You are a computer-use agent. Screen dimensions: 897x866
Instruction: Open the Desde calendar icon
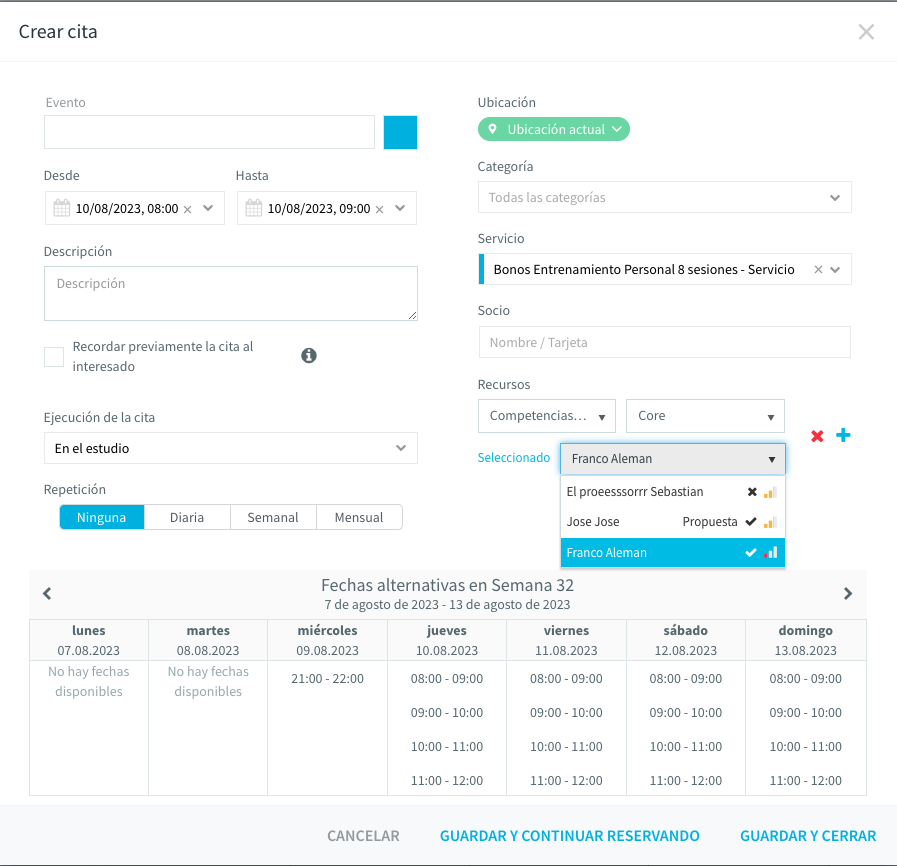[x=62, y=208]
